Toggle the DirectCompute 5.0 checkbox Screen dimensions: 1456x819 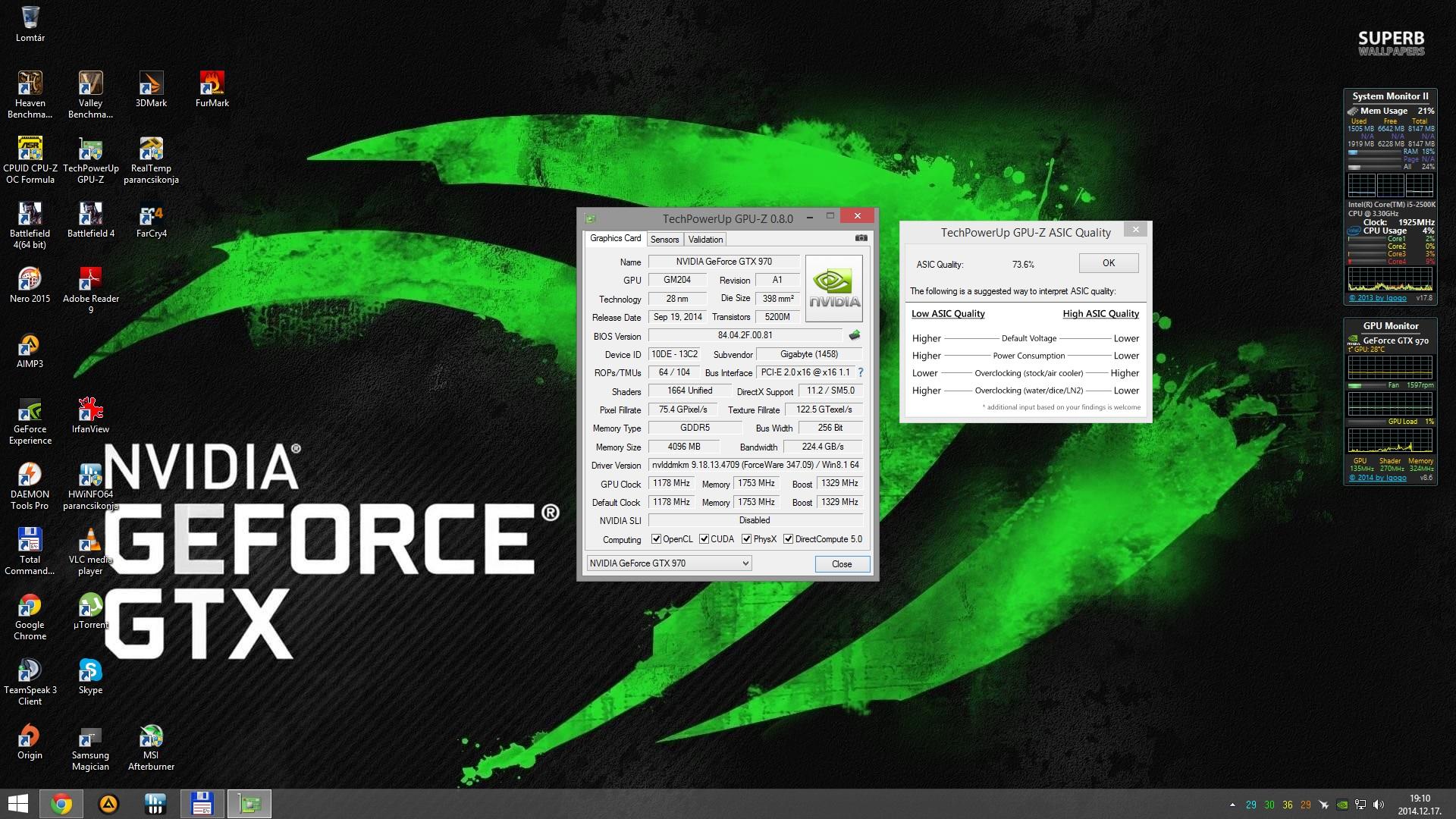(788, 539)
